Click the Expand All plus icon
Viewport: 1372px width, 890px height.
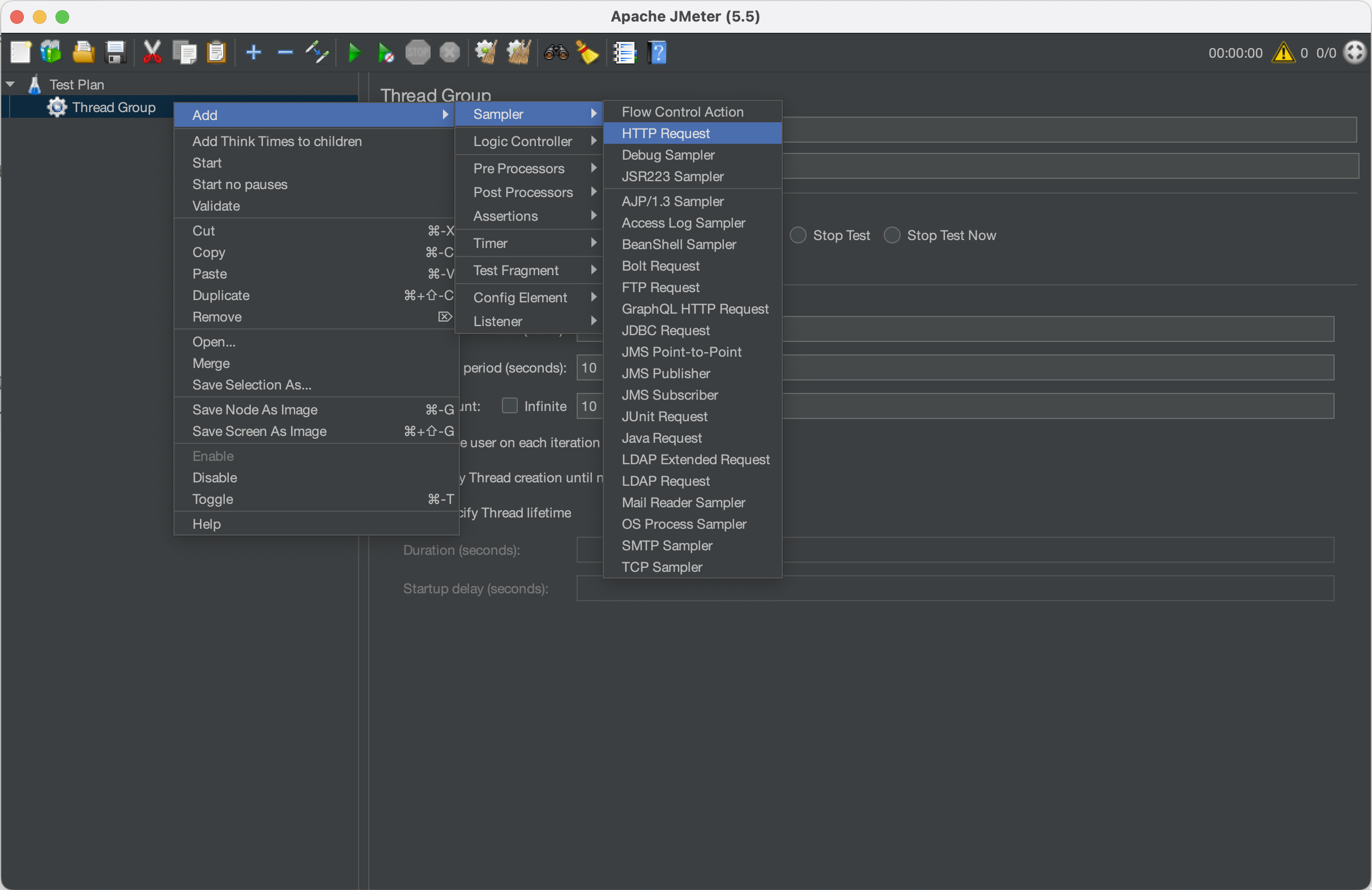[254, 53]
